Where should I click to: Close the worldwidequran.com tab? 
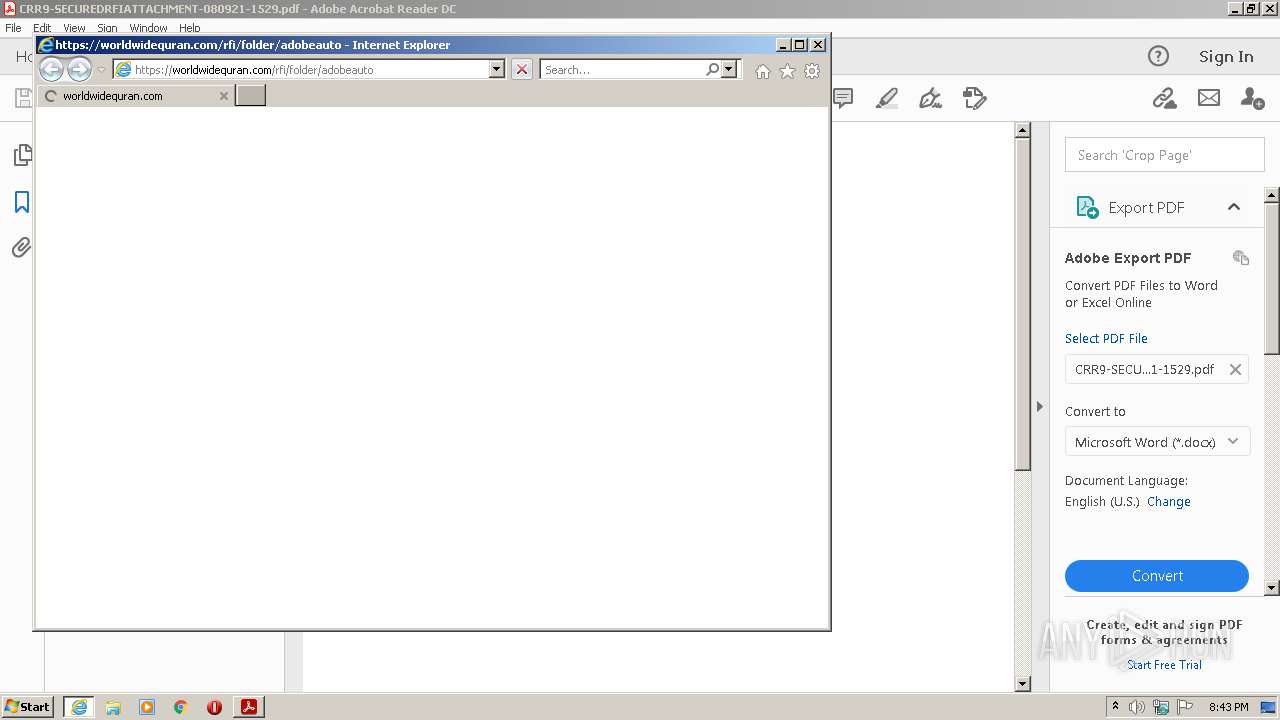tap(224, 96)
